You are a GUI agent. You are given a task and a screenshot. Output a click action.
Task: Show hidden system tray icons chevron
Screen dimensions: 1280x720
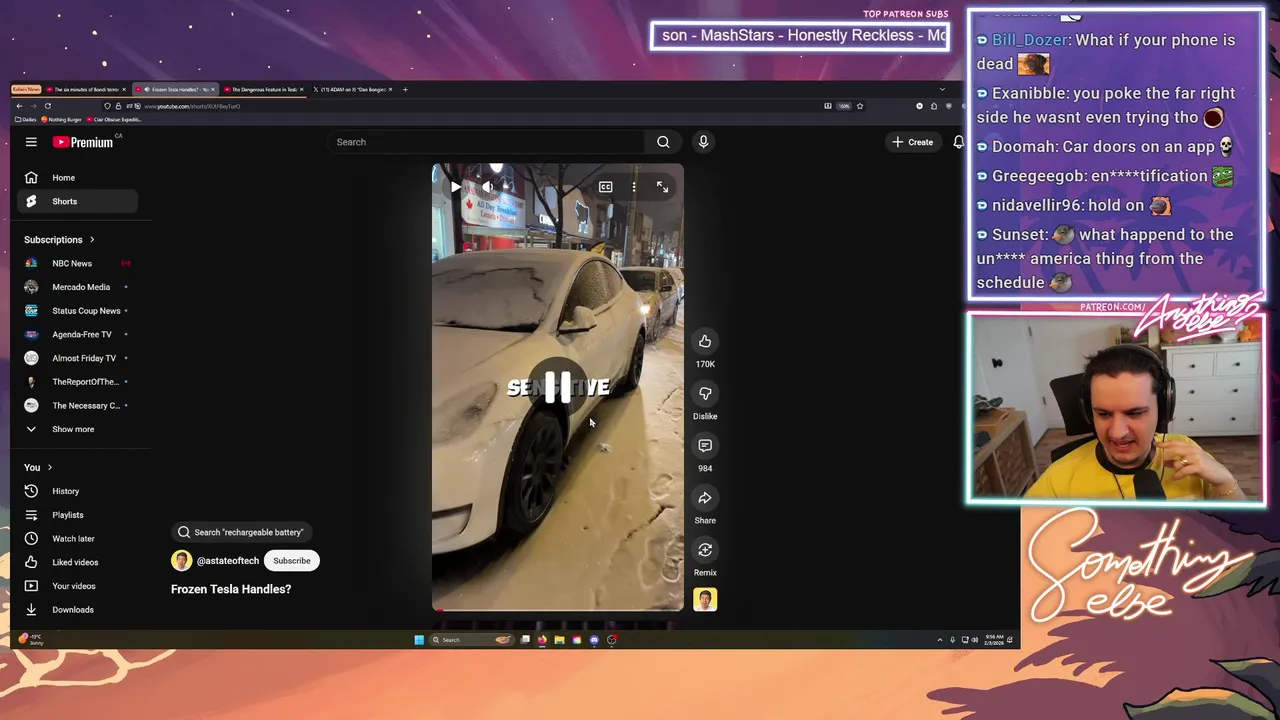point(939,640)
